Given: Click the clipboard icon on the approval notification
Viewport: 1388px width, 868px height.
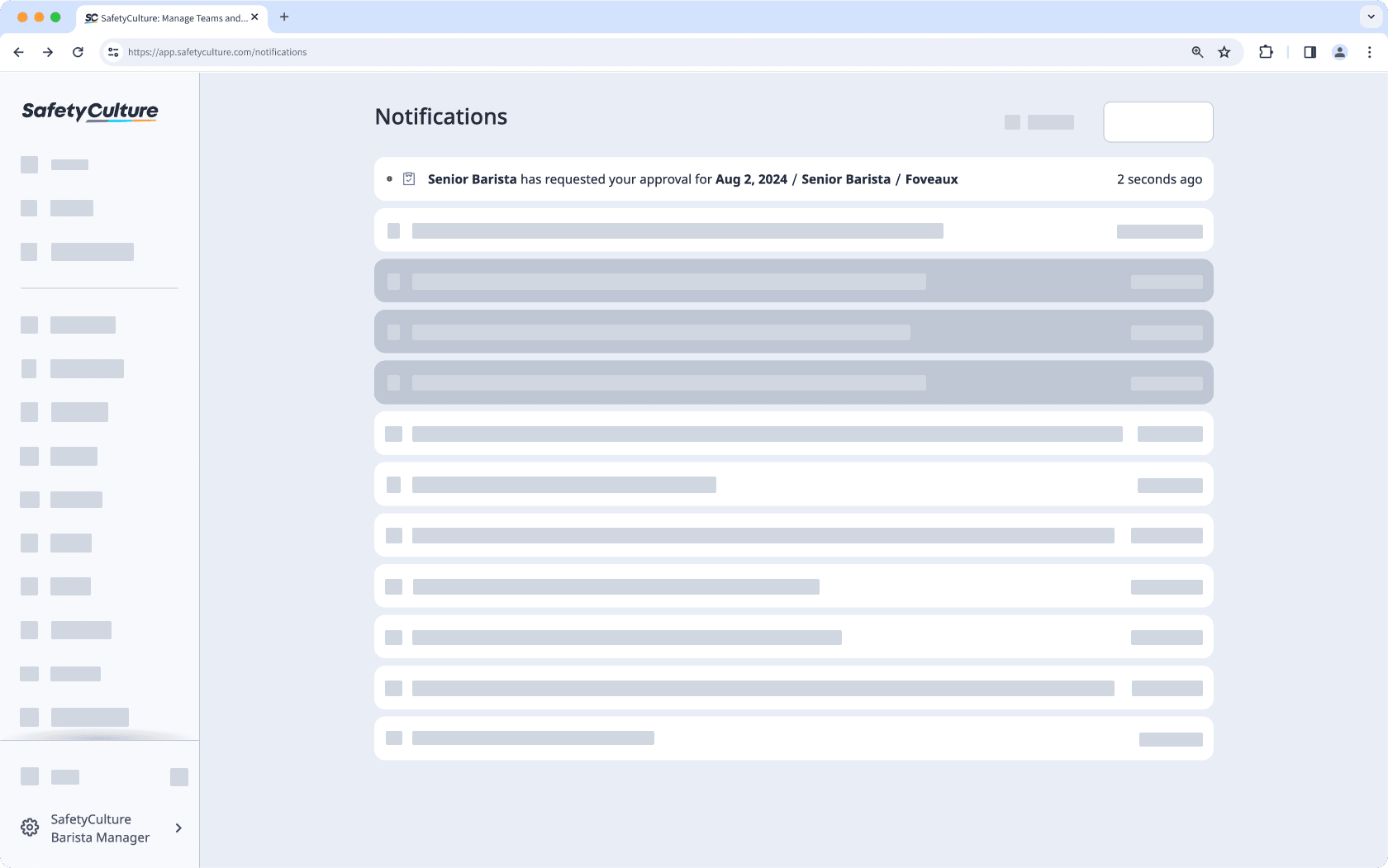Looking at the screenshot, I should (x=409, y=178).
